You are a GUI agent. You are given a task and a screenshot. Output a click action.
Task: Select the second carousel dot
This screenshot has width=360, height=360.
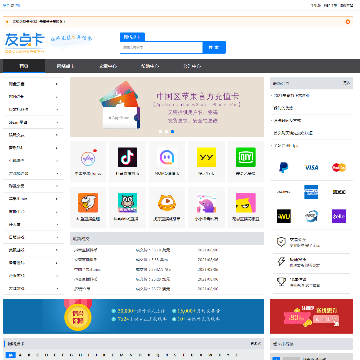point(166,132)
